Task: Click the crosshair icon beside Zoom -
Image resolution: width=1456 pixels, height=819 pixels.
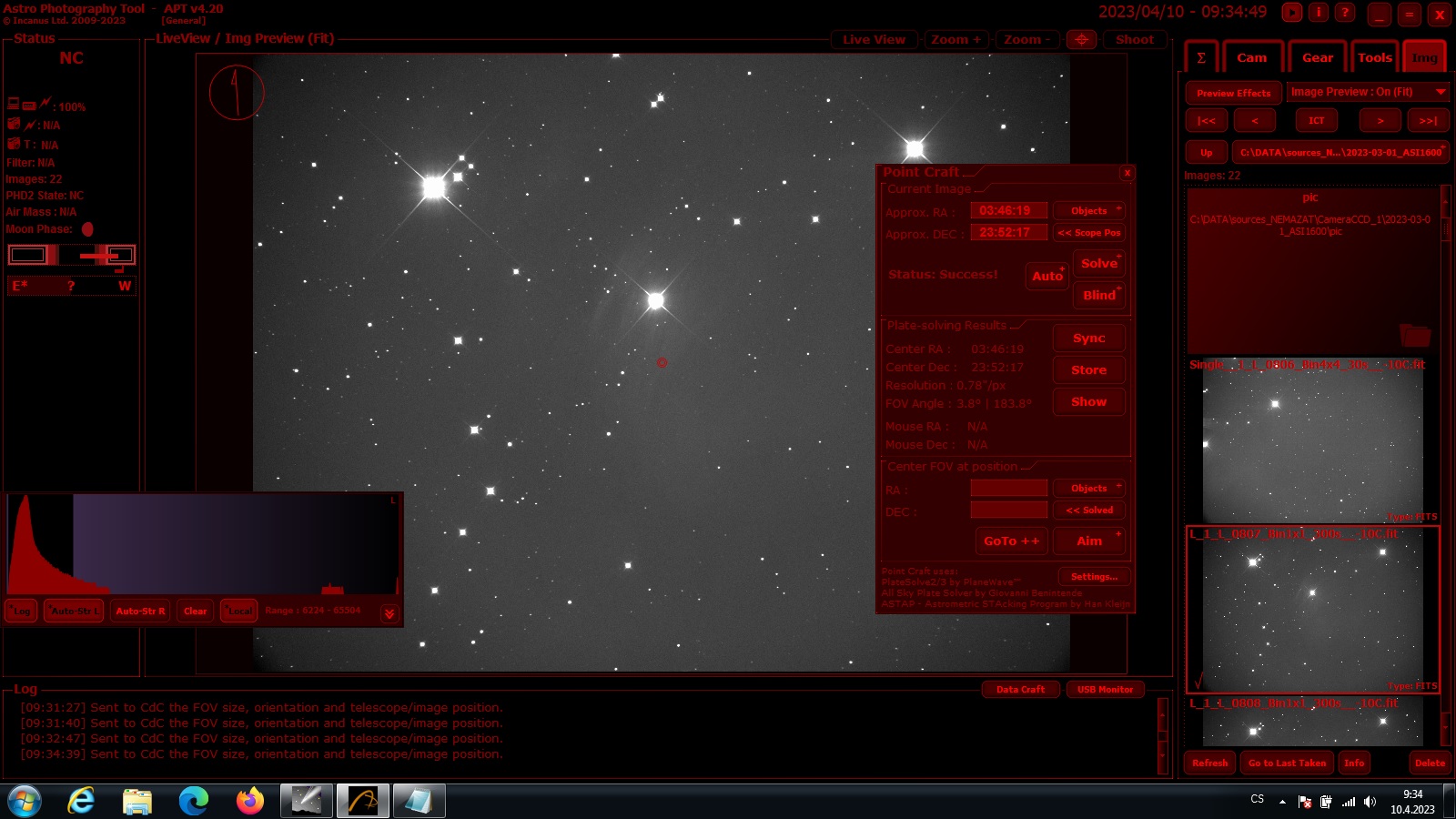Action: click(x=1081, y=39)
